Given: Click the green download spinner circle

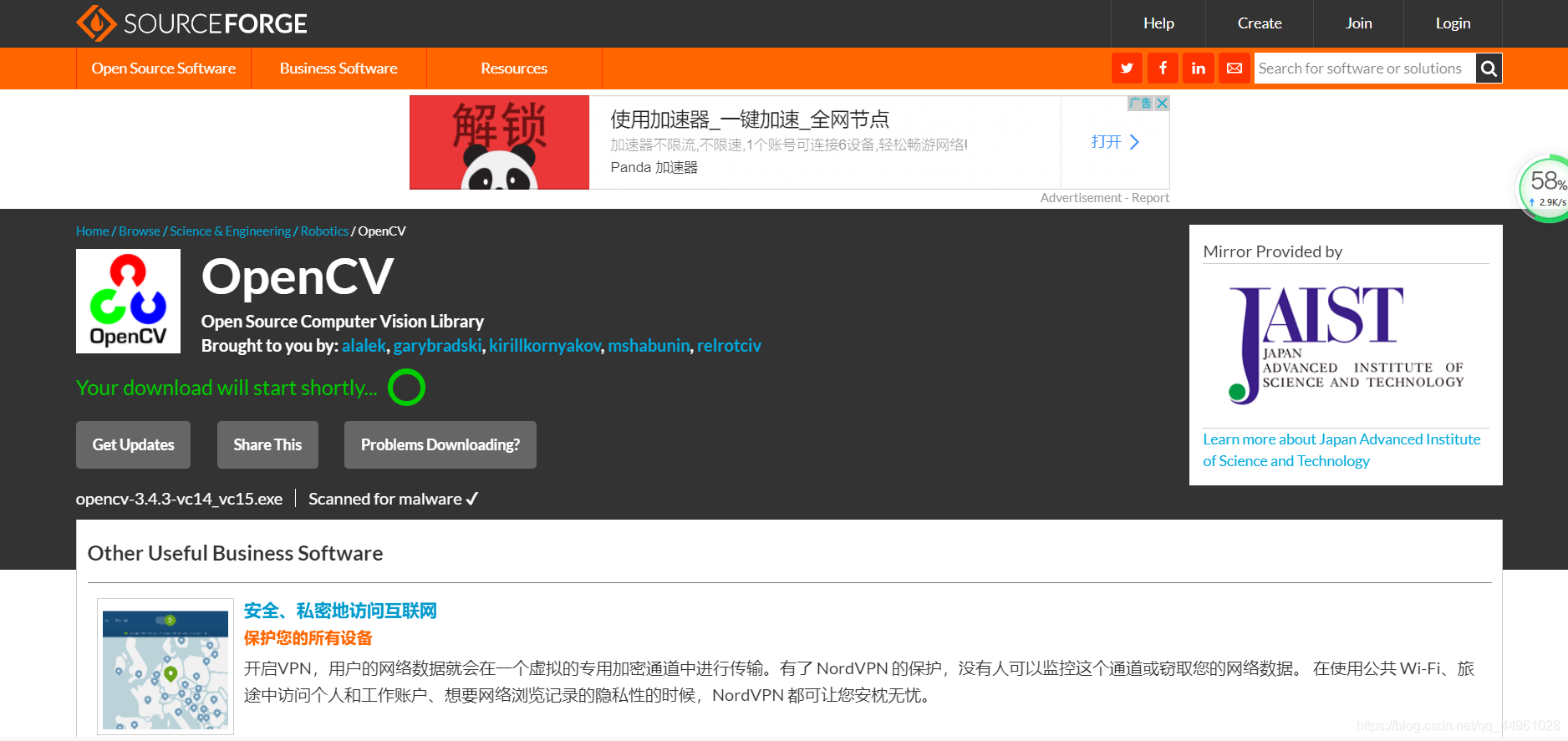Looking at the screenshot, I should click(407, 388).
